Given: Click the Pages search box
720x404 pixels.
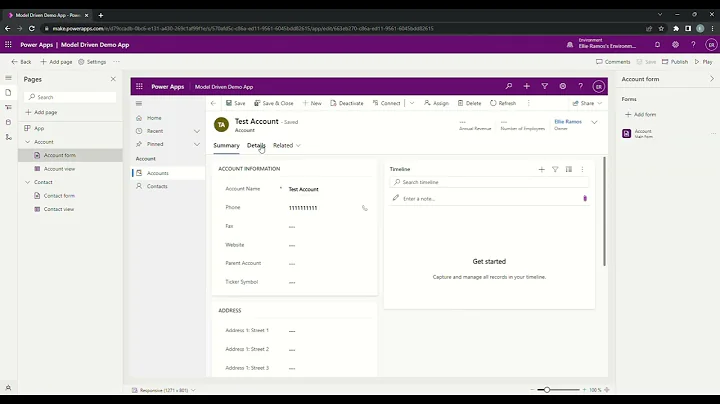Looking at the screenshot, I should click(70, 97).
